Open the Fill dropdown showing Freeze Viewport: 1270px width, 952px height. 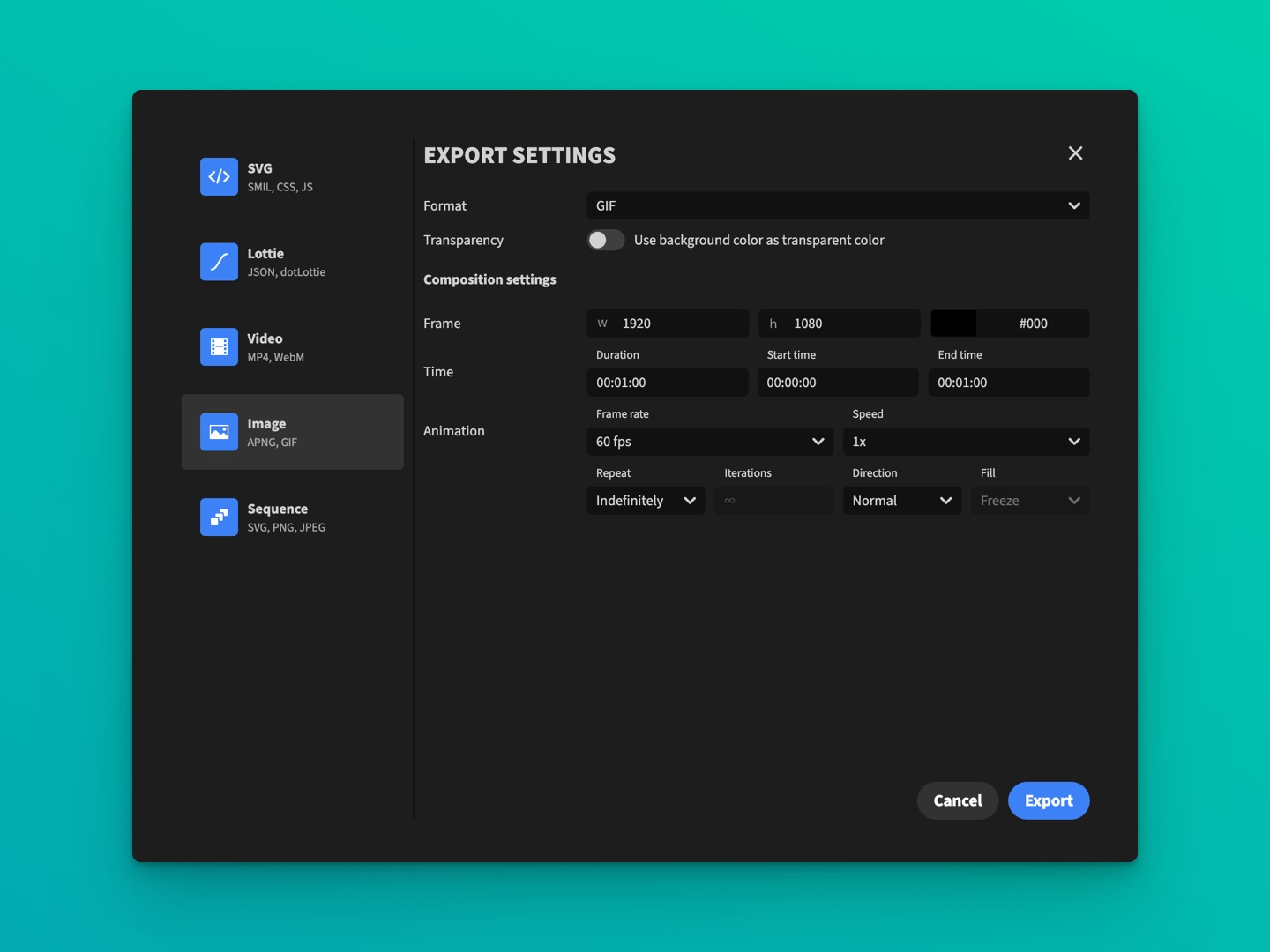click(x=1030, y=501)
